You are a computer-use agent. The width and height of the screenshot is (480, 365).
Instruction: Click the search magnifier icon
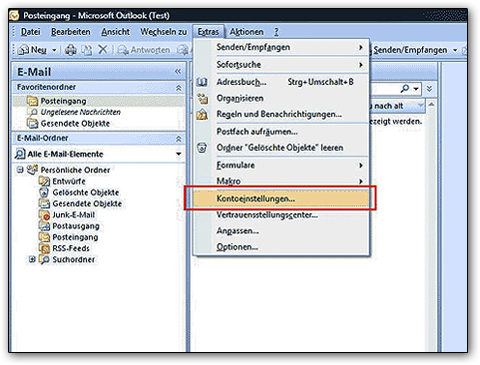405,89
